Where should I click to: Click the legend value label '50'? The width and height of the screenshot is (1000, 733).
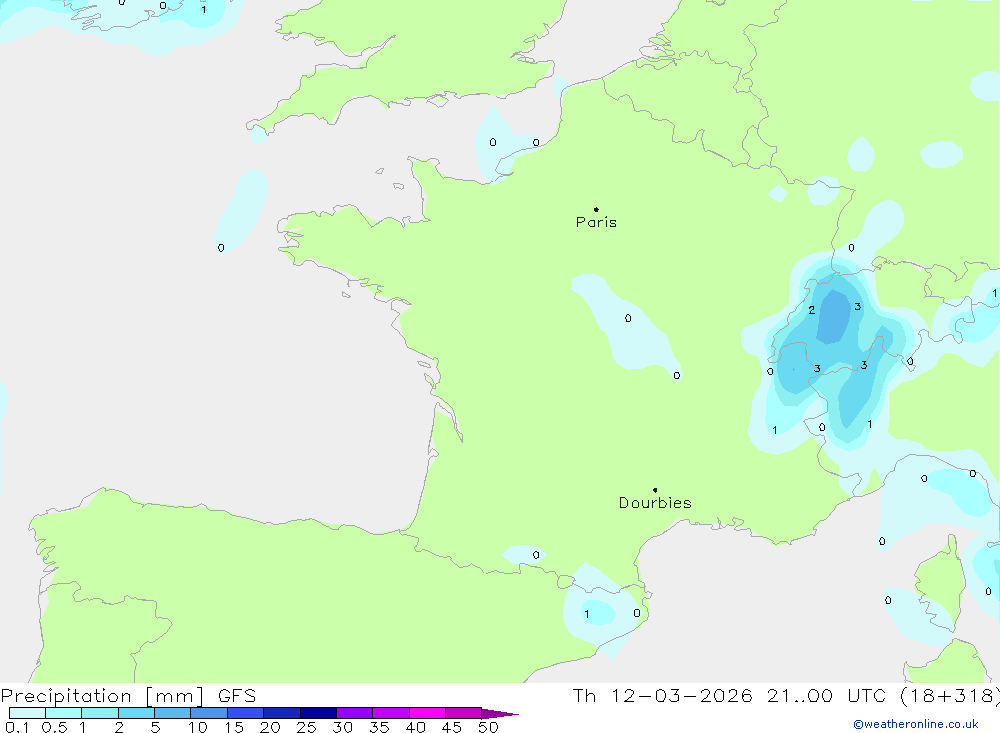pos(489,727)
